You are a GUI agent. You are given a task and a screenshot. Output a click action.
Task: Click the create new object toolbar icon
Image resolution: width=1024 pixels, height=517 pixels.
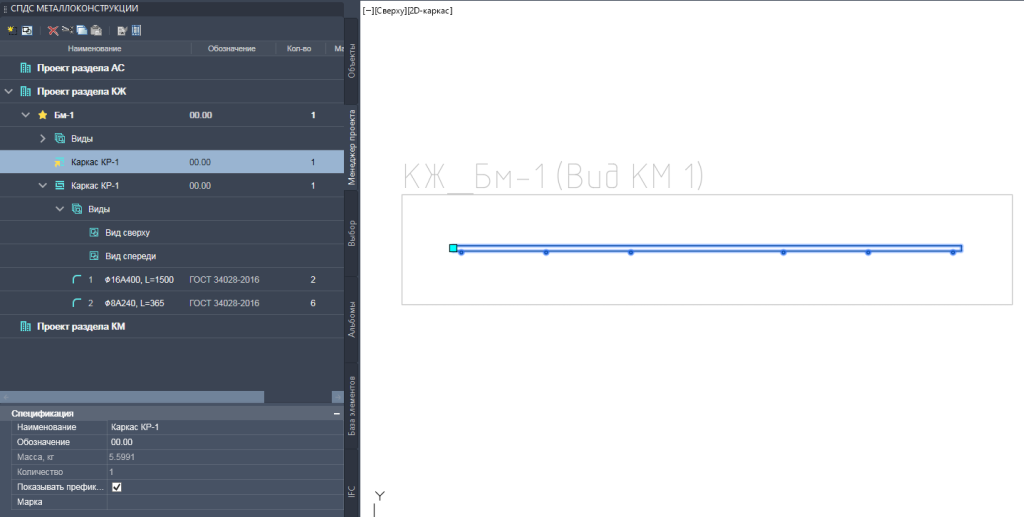coord(10,30)
